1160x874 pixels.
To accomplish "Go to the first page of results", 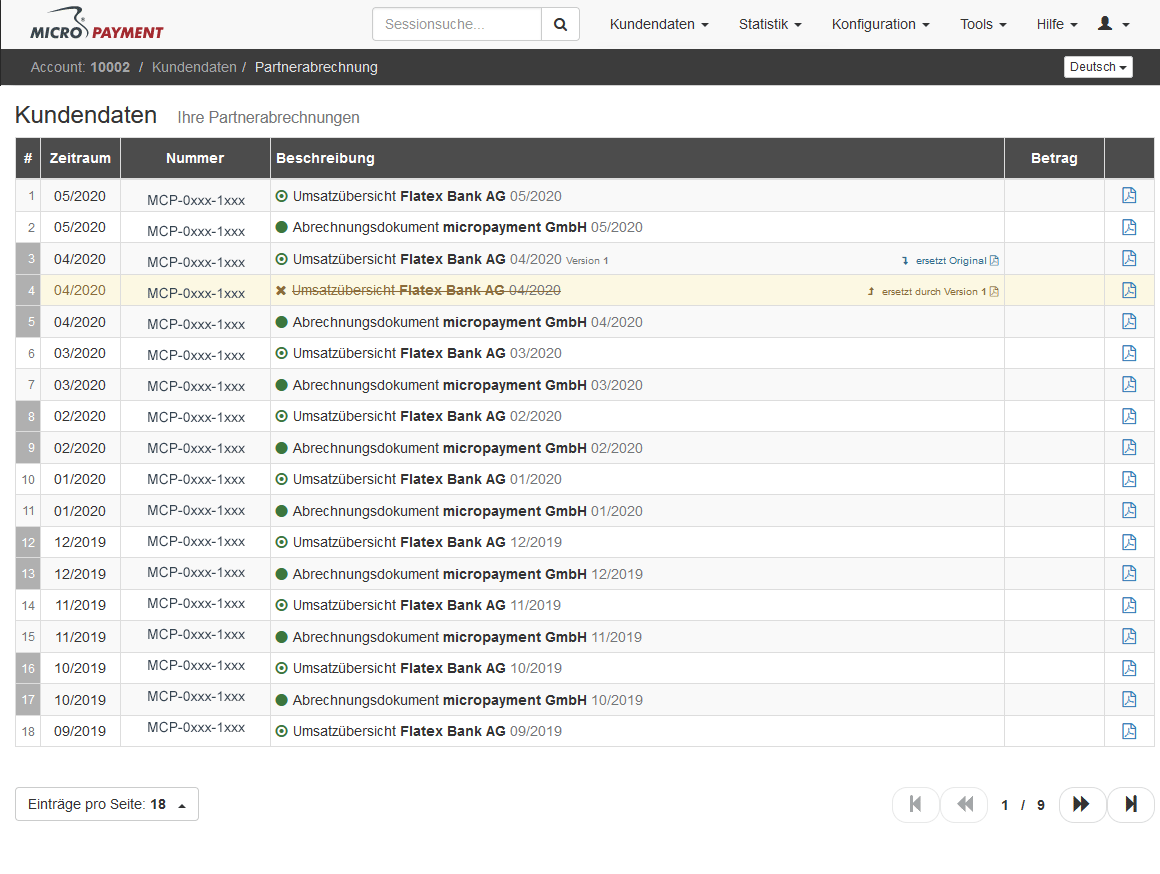I will (x=916, y=804).
